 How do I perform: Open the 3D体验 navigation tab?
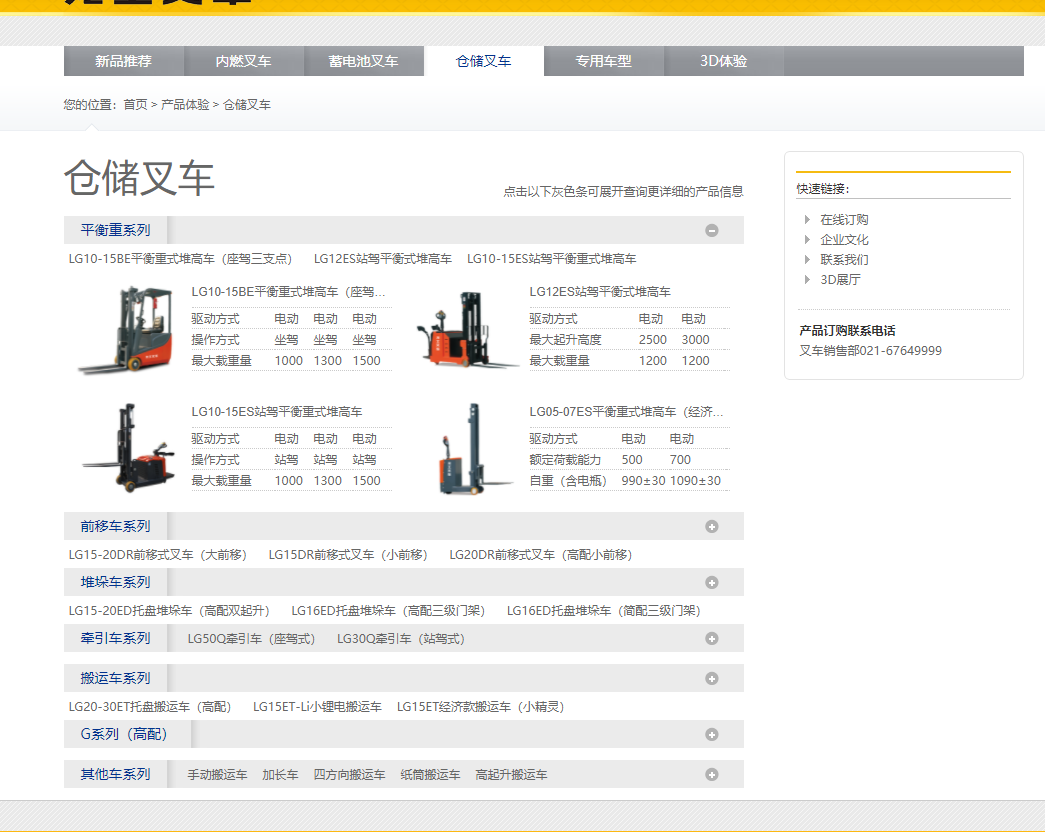click(x=723, y=61)
